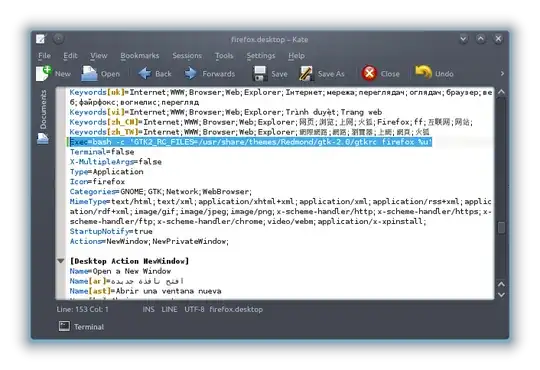Click the MimeType=text/html line
Viewport: 540px width, 370px height.
click(280, 211)
